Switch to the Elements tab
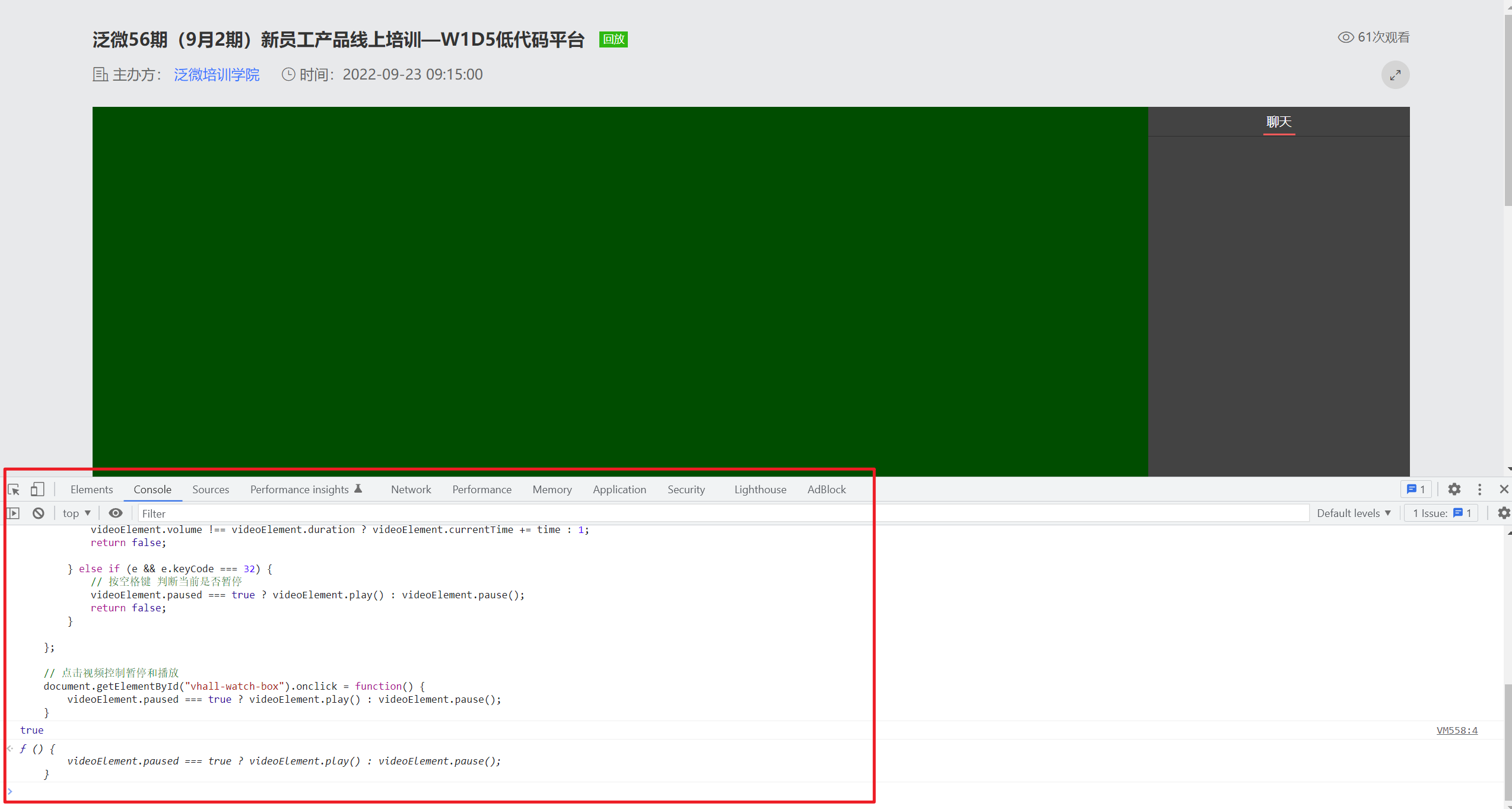The width and height of the screenshot is (1512, 809). click(91, 490)
